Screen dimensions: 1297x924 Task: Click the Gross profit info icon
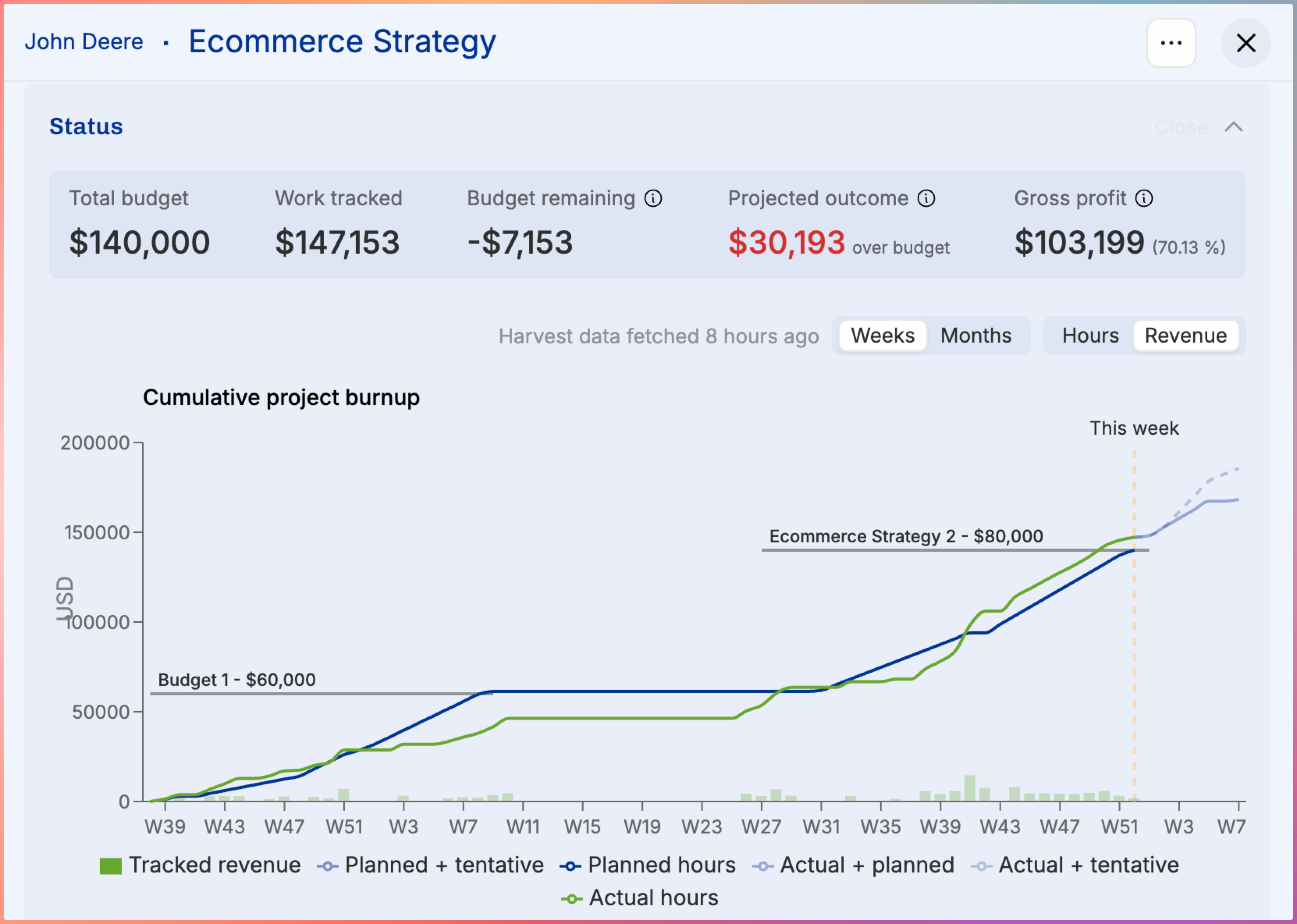[1144, 199]
